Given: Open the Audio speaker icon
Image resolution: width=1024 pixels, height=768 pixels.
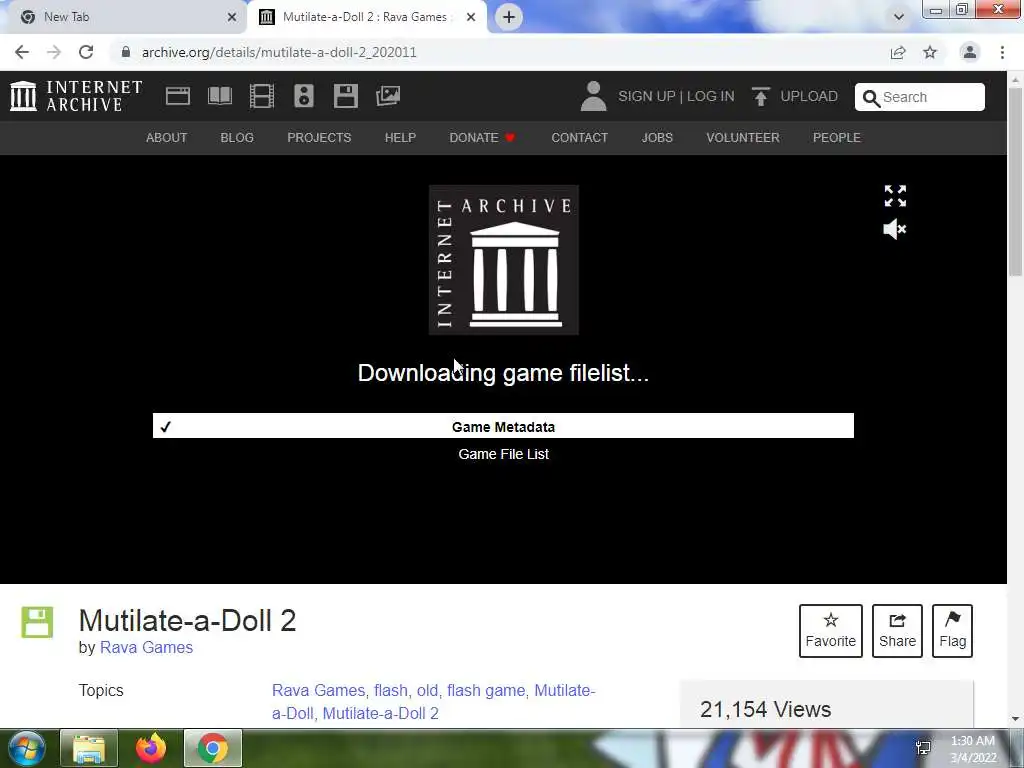Looking at the screenshot, I should click(304, 96).
